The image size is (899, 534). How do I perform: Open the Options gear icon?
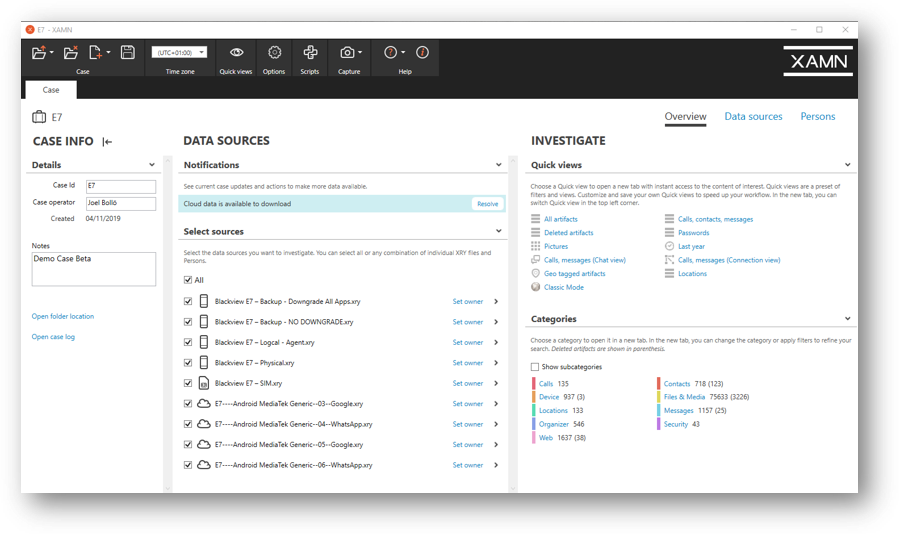coord(274,53)
